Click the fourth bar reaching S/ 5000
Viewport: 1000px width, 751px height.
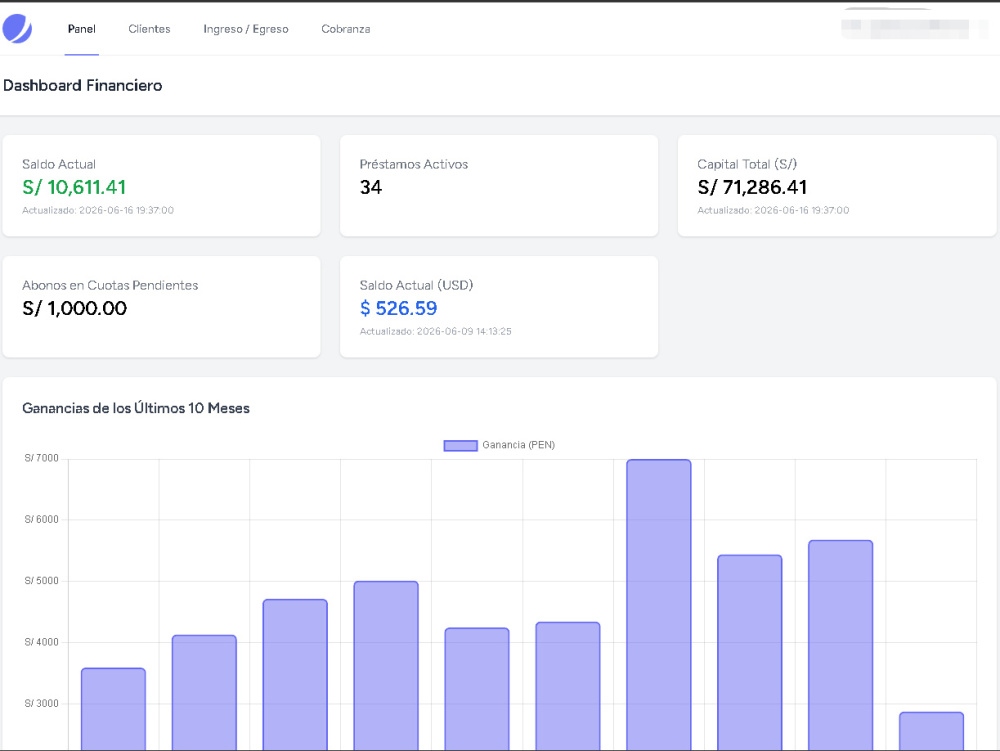pyautogui.click(x=386, y=666)
